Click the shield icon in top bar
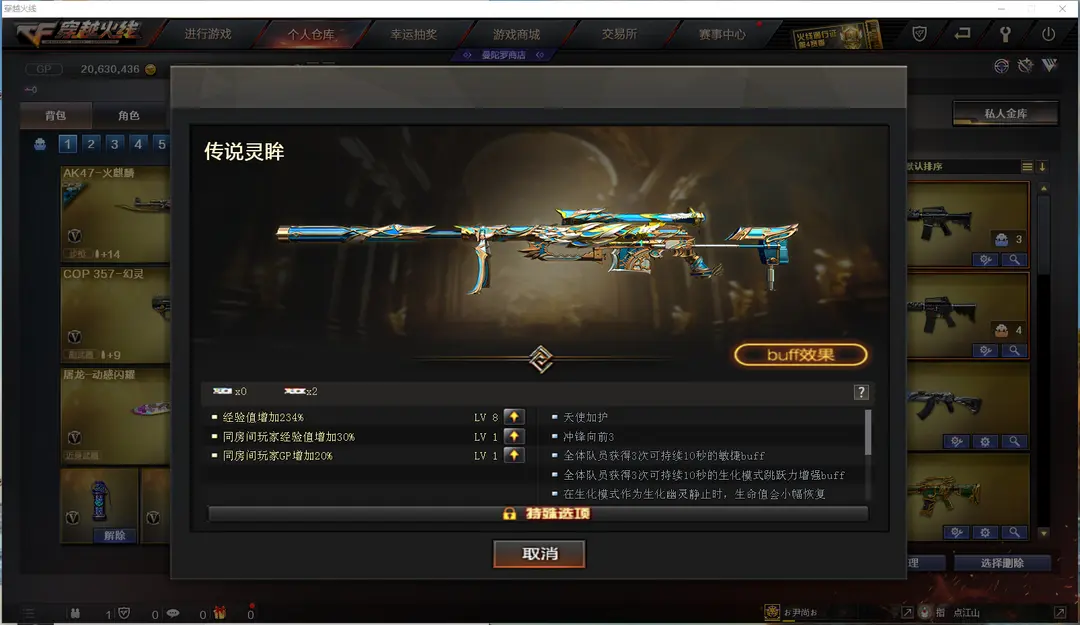This screenshot has height=625, width=1080. pos(920,34)
